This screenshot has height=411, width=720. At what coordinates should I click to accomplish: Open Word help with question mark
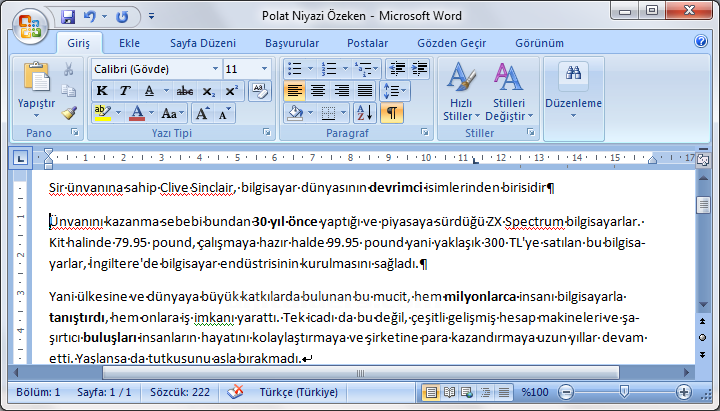(x=701, y=41)
